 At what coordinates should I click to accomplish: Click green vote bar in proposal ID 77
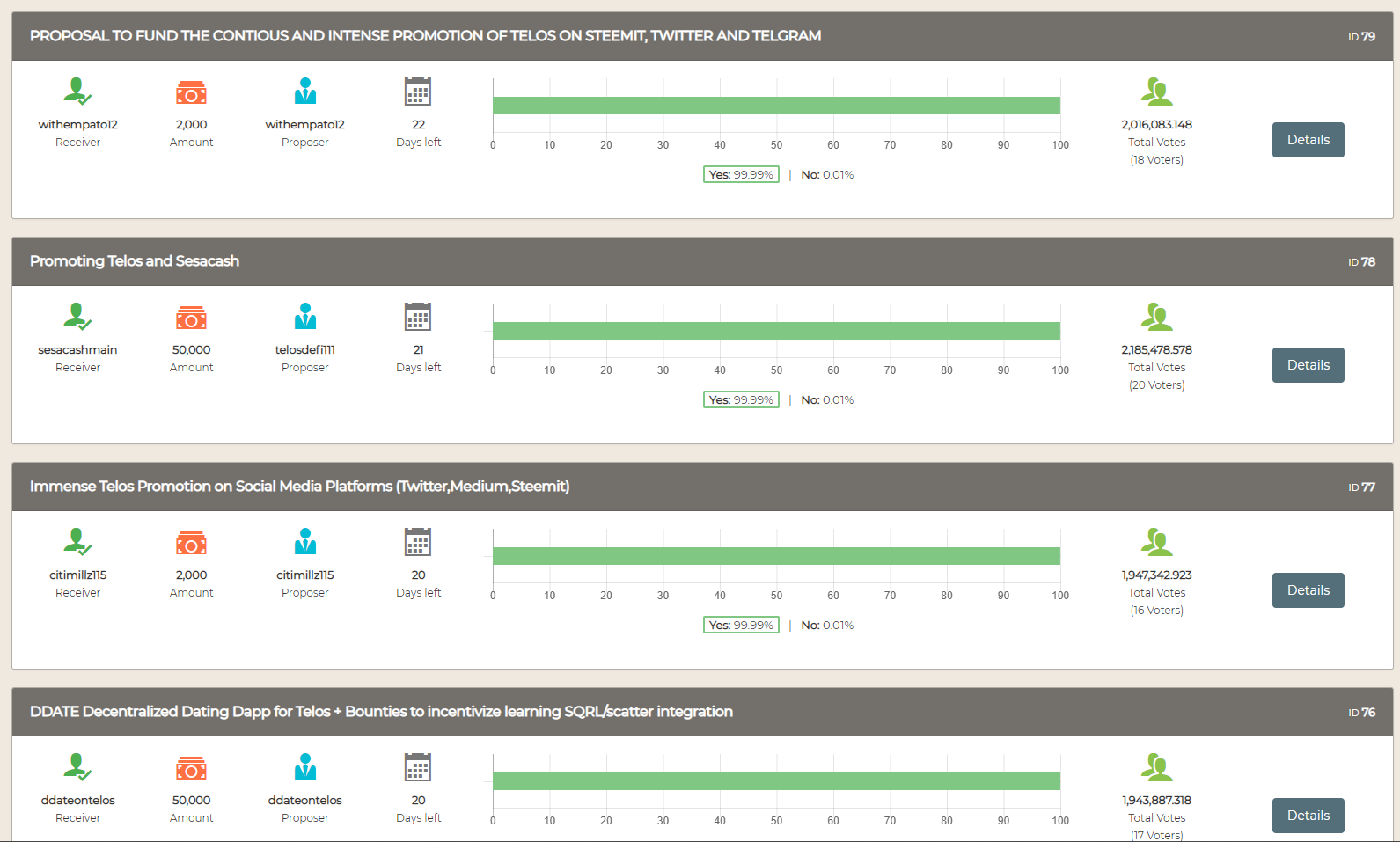coord(776,556)
